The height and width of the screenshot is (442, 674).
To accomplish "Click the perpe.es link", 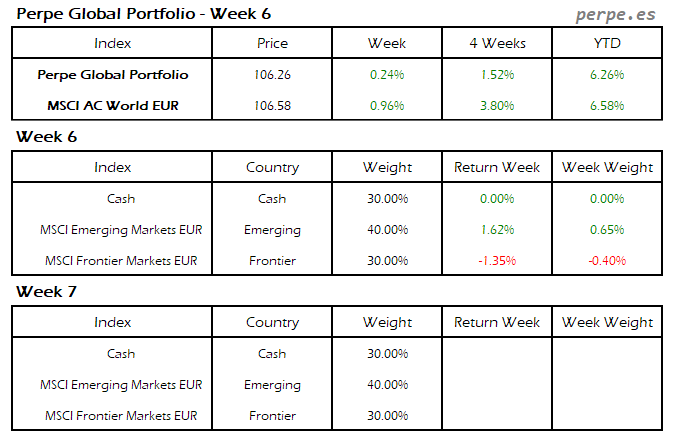I will click(618, 15).
